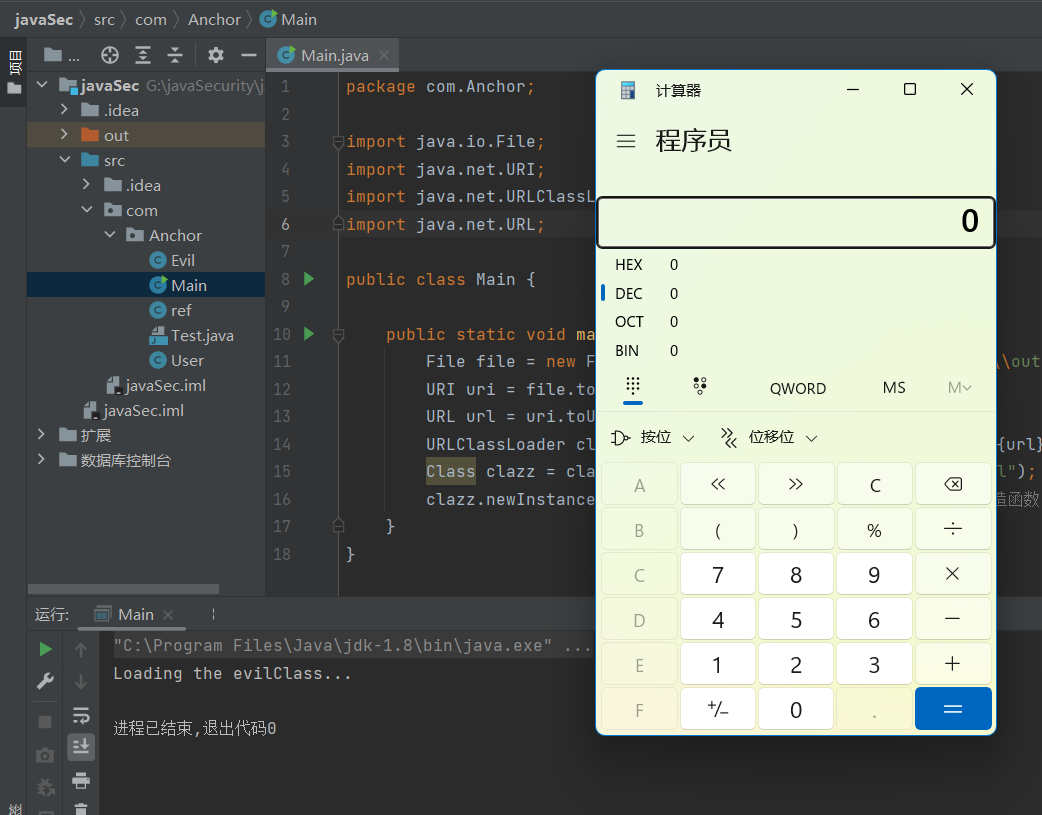Viewport: 1042px width, 815px height.
Task: Select User class in project tree
Action: coord(176,360)
